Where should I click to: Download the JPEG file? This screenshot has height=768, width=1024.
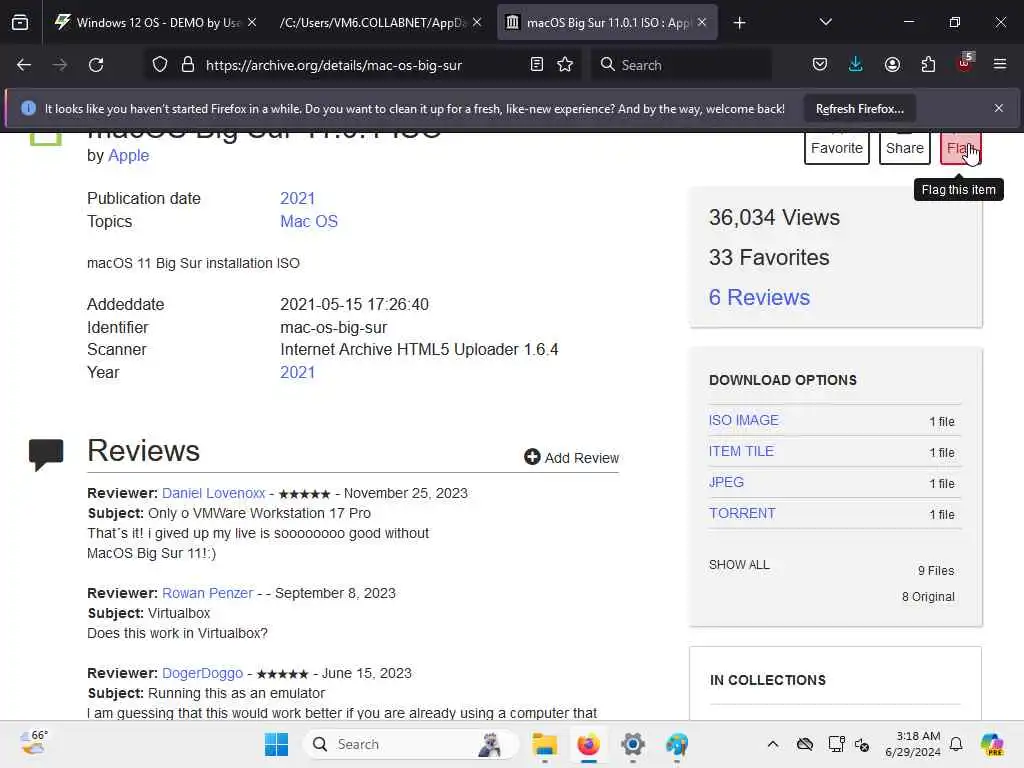click(x=726, y=482)
